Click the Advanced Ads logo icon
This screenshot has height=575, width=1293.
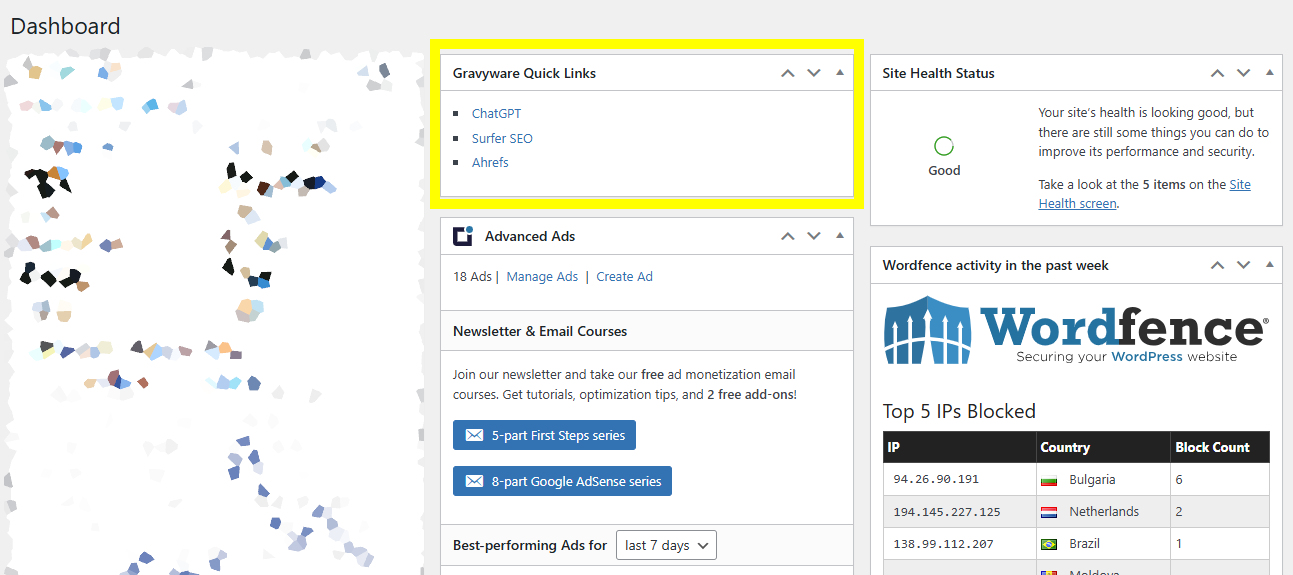pos(463,236)
